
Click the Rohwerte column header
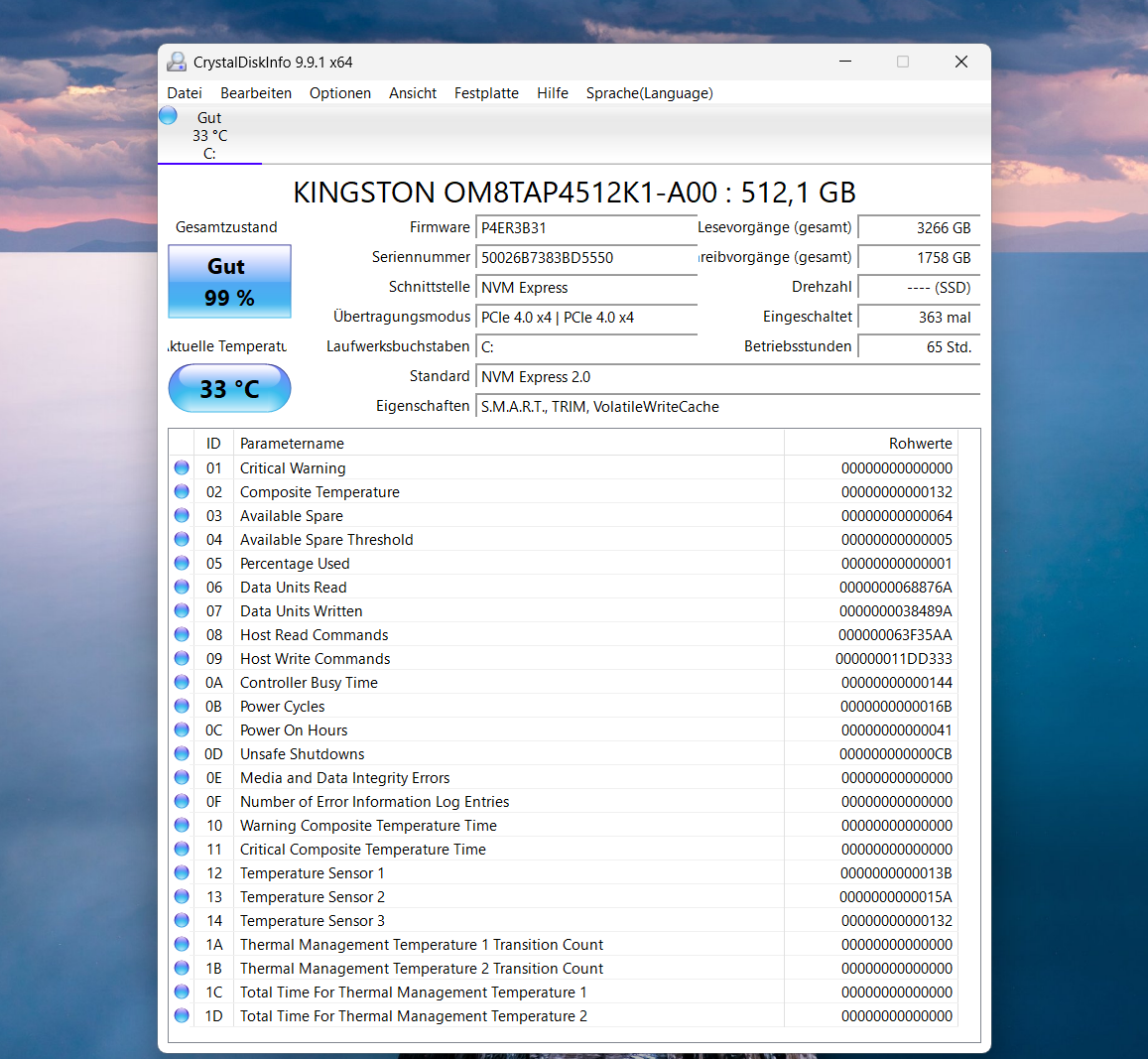(x=871, y=443)
